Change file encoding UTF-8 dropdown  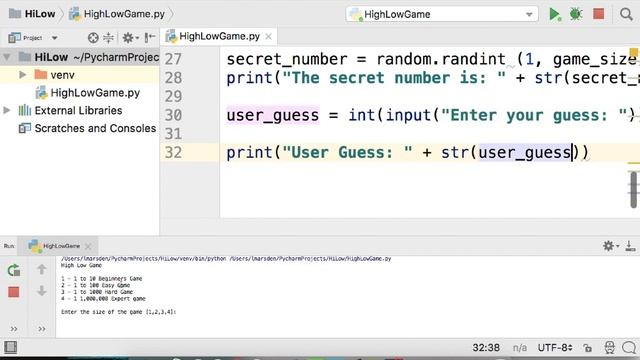pos(555,348)
